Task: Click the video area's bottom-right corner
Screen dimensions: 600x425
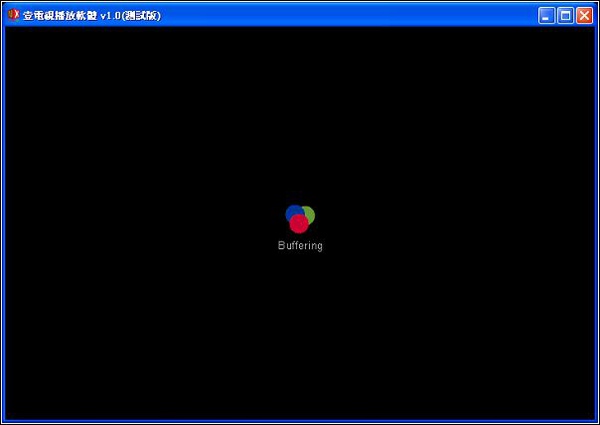Action: tap(592, 416)
